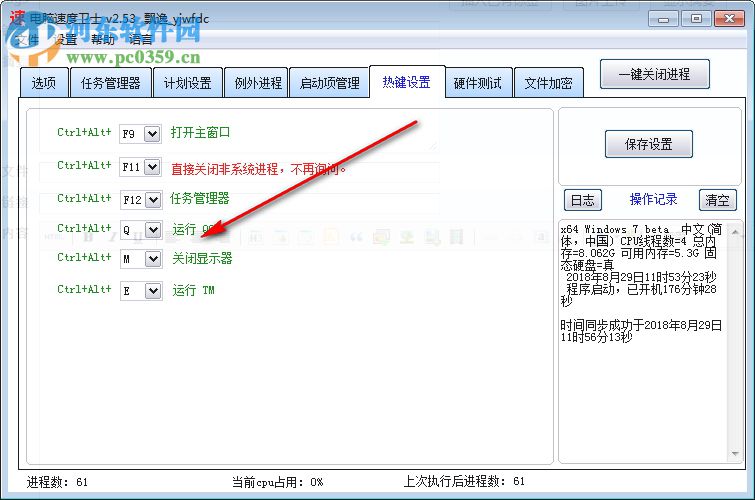Expand the F9 hotkey dropdown for 打开主窗口
This screenshot has height=500, width=755.
point(152,134)
